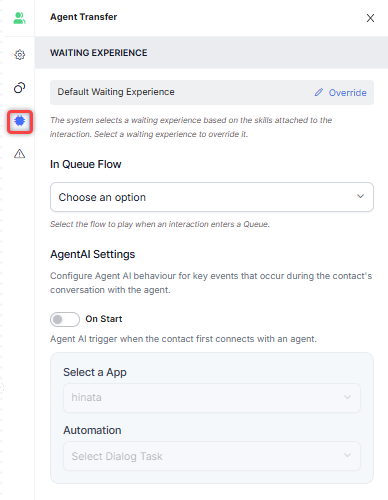This screenshot has width=388, height=500.
Task: Open the linked-circles connections tab icon
Action: [x=20, y=88]
